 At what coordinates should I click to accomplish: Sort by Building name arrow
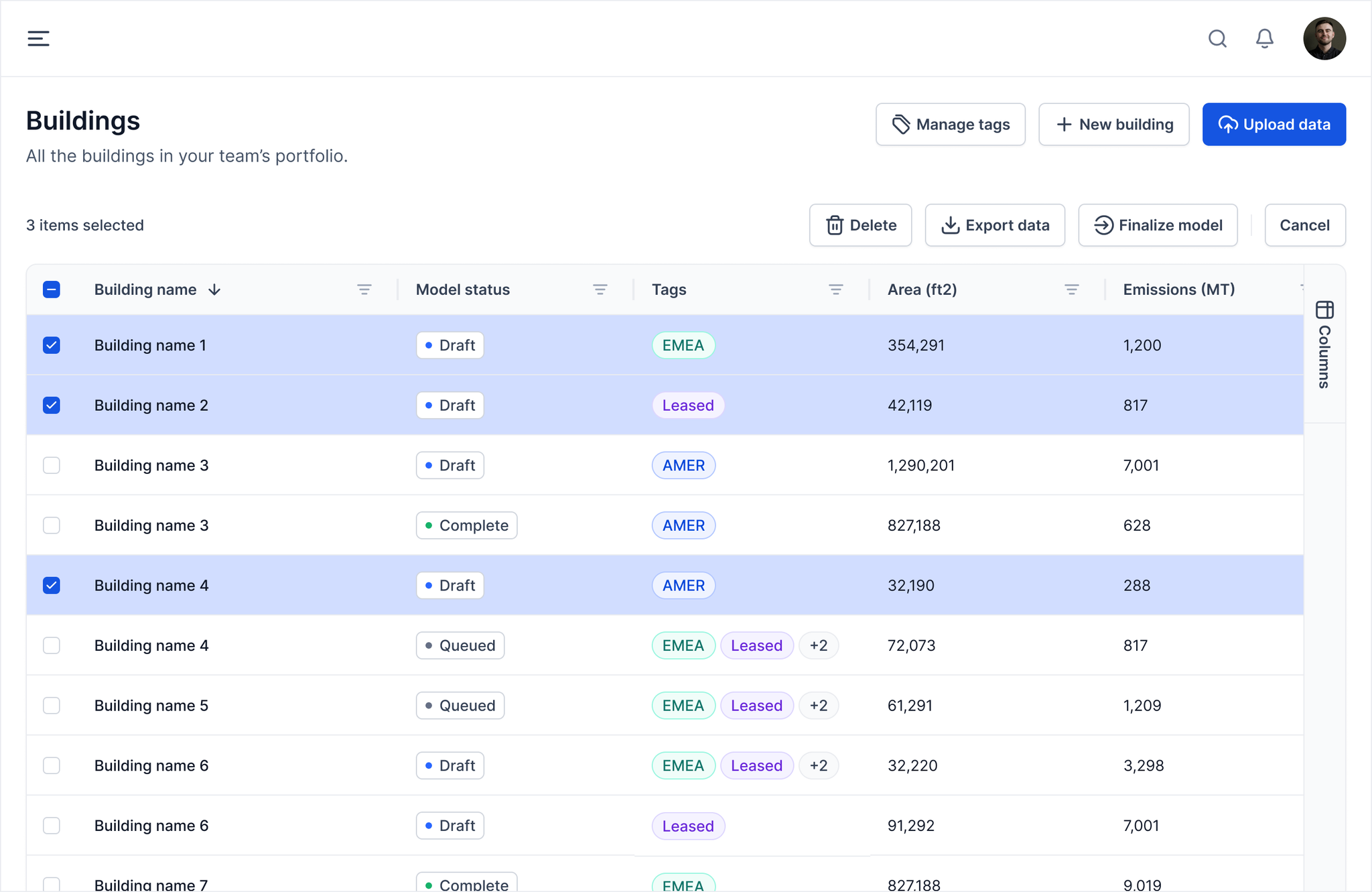point(214,290)
